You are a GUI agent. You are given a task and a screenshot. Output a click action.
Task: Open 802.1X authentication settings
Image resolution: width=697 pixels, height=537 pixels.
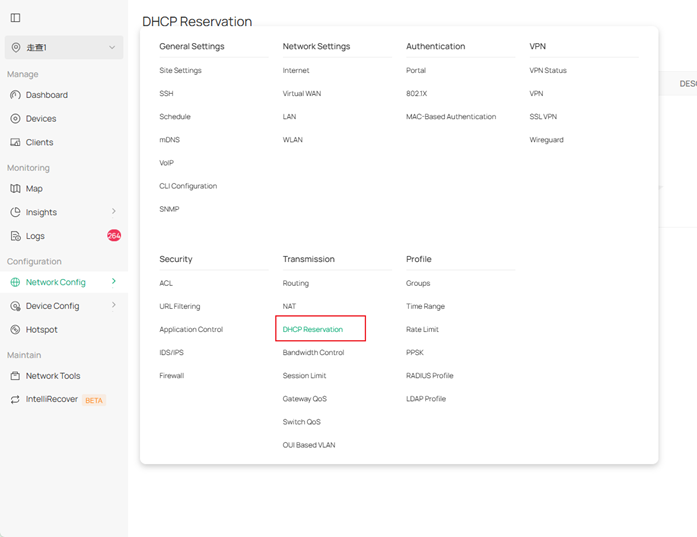click(417, 93)
